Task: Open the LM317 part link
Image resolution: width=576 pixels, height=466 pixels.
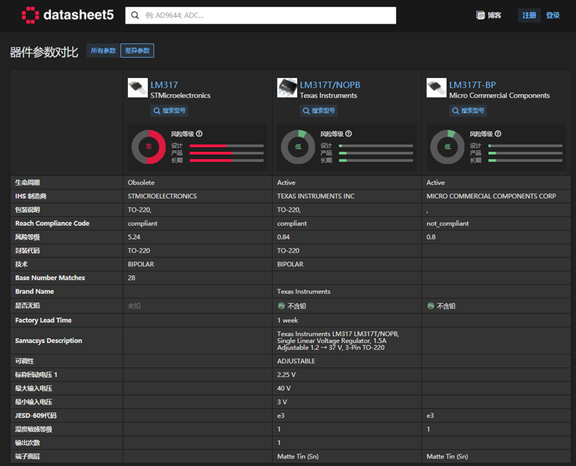Action: tap(164, 85)
